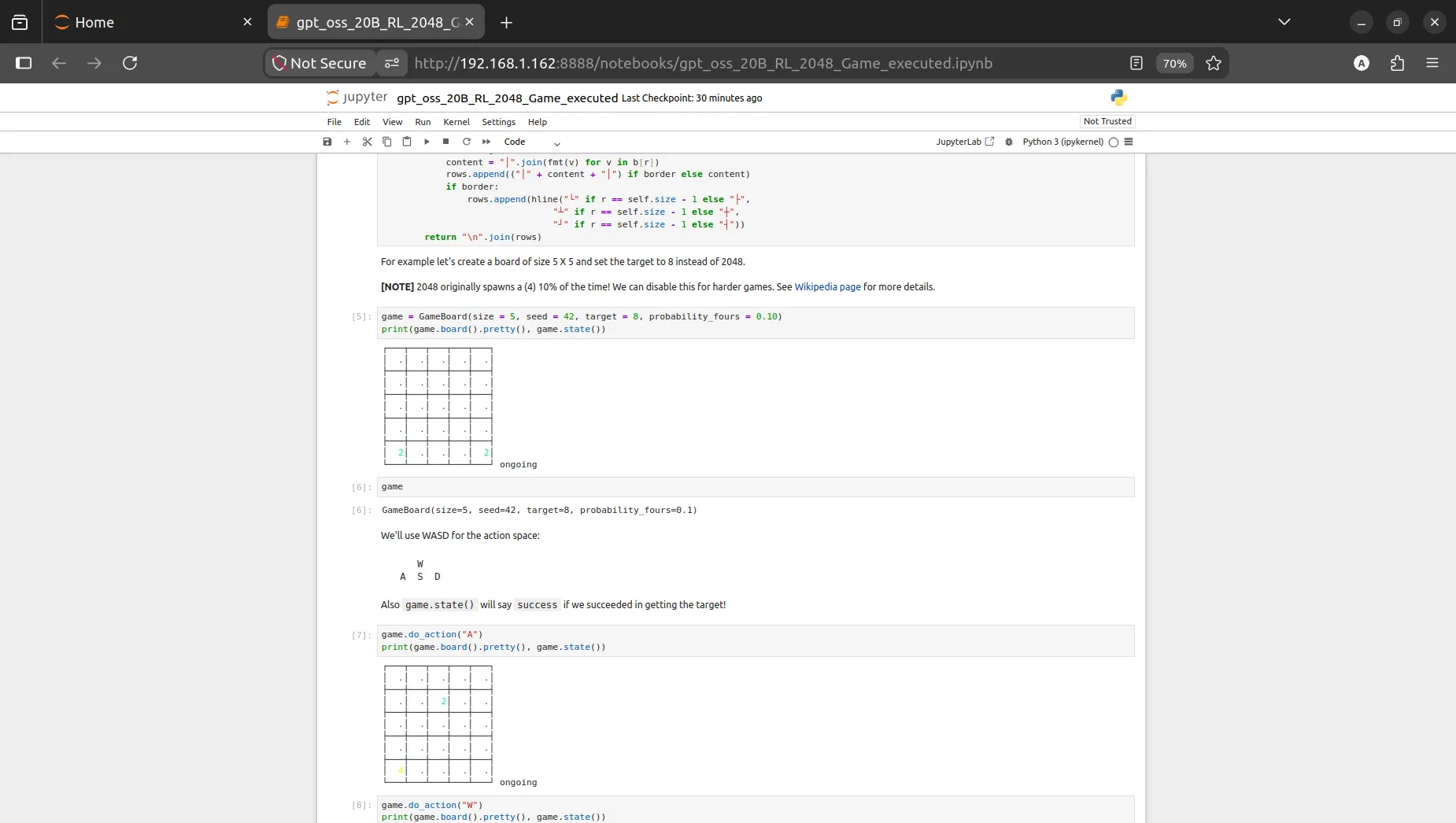Open the browser application menu
This screenshot has height=823, width=1456.
click(1432, 63)
